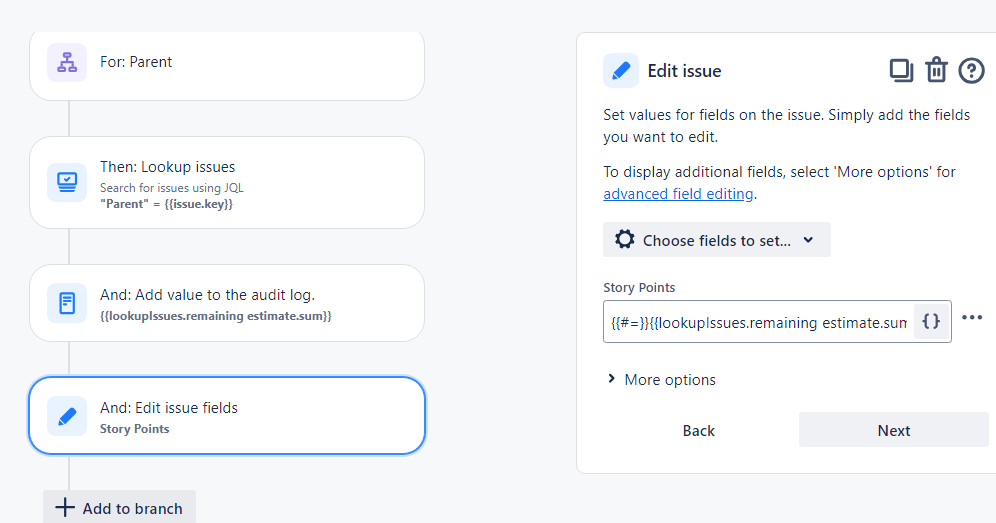Select the And: Edit issue fields step
996x523 pixels.
tap(227, 416)
